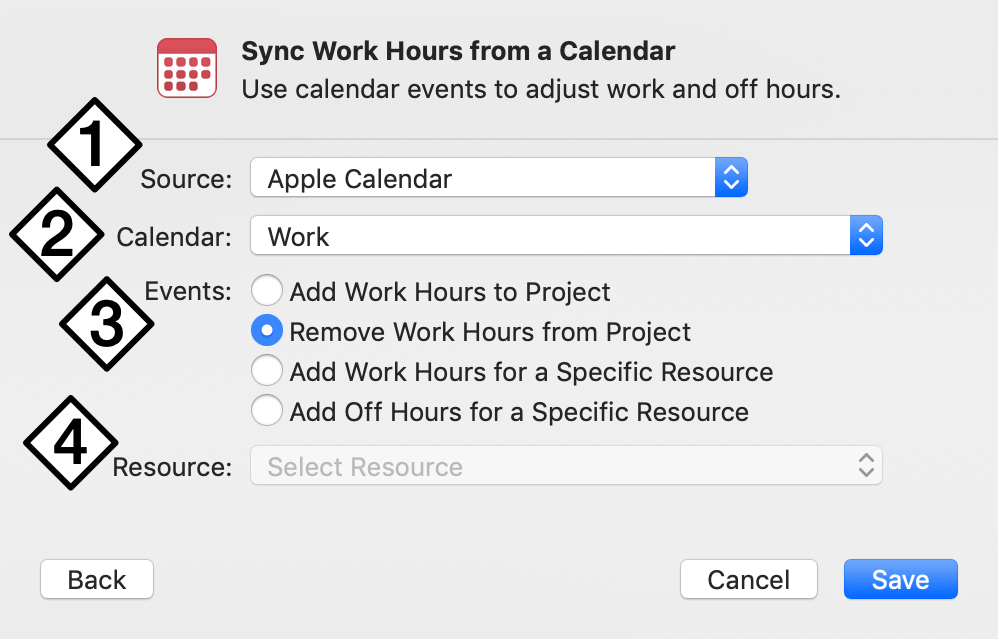The image size is (998, 639).
Task: Save the calendar sync settings
Action: (x=901, y=579)
